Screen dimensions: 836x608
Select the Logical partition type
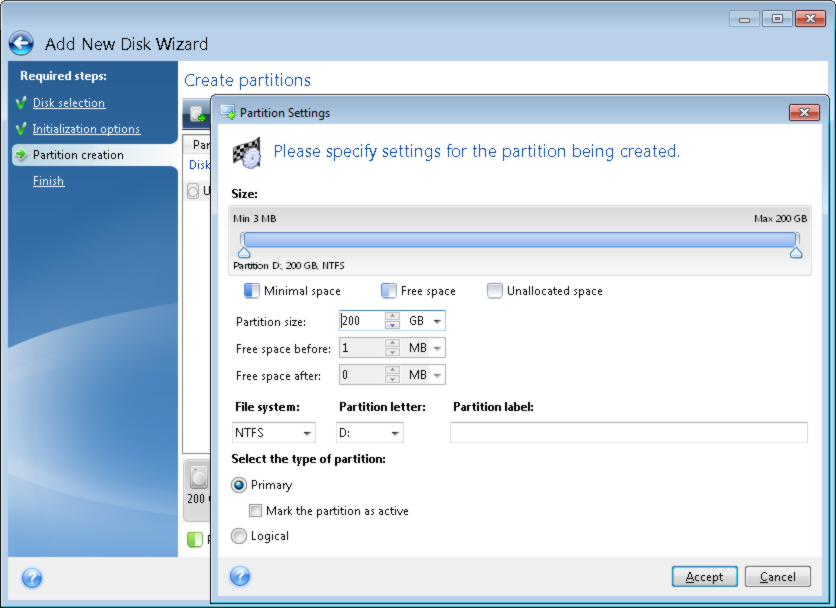coord(239,537)
